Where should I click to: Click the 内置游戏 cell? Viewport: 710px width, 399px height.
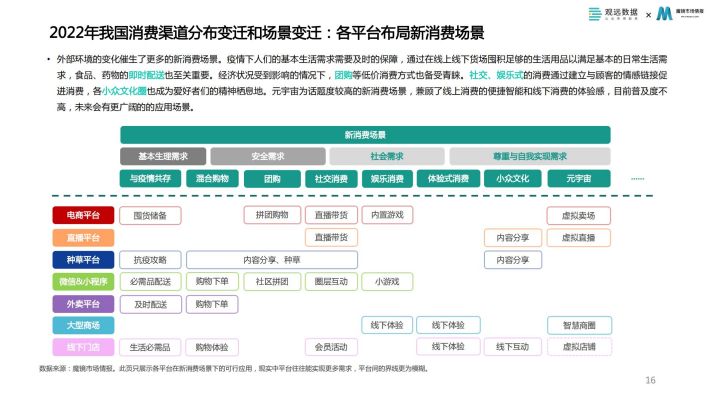pos(387,215)
